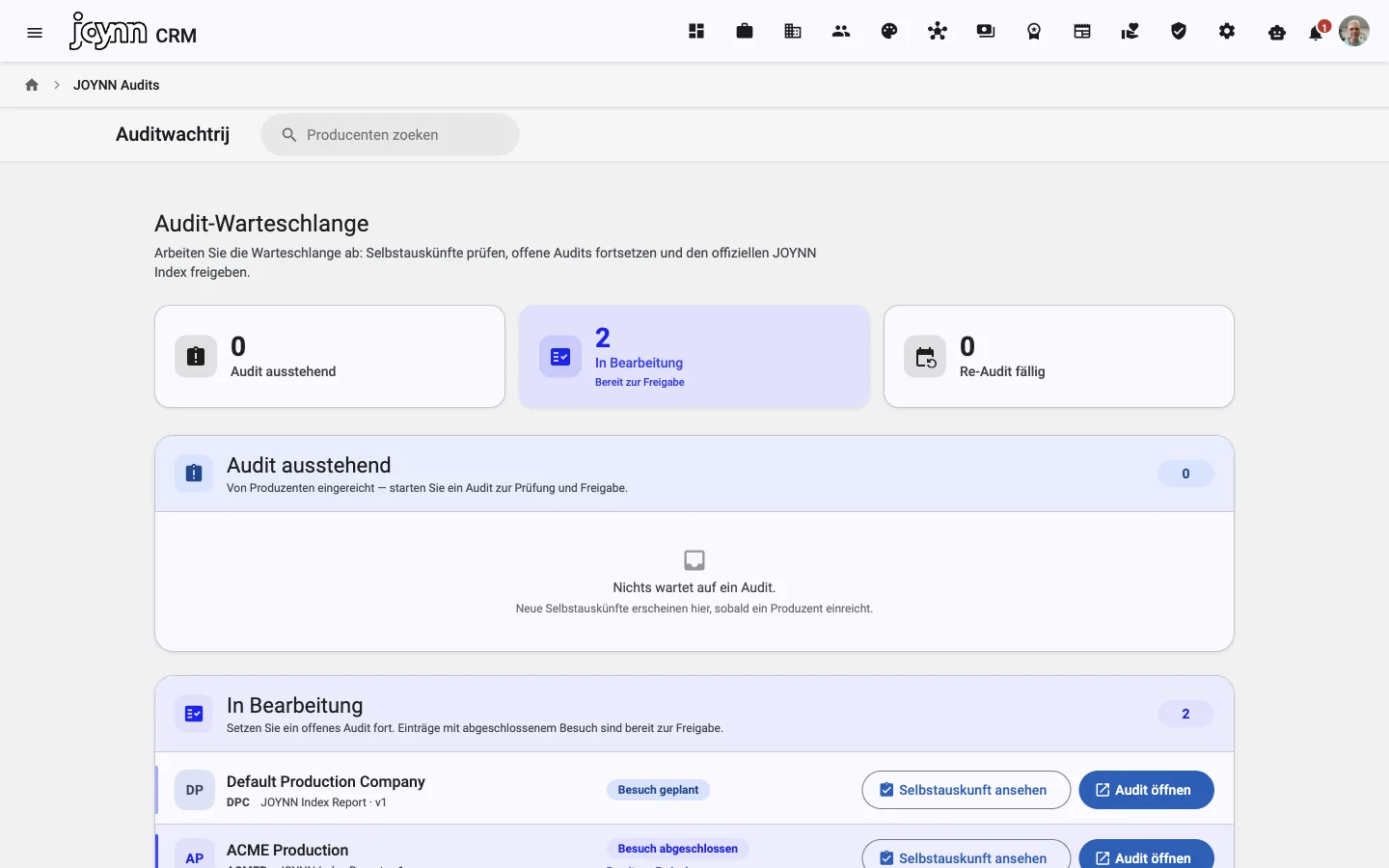Click the joynn CRM logo

click(x=133, y=32)
